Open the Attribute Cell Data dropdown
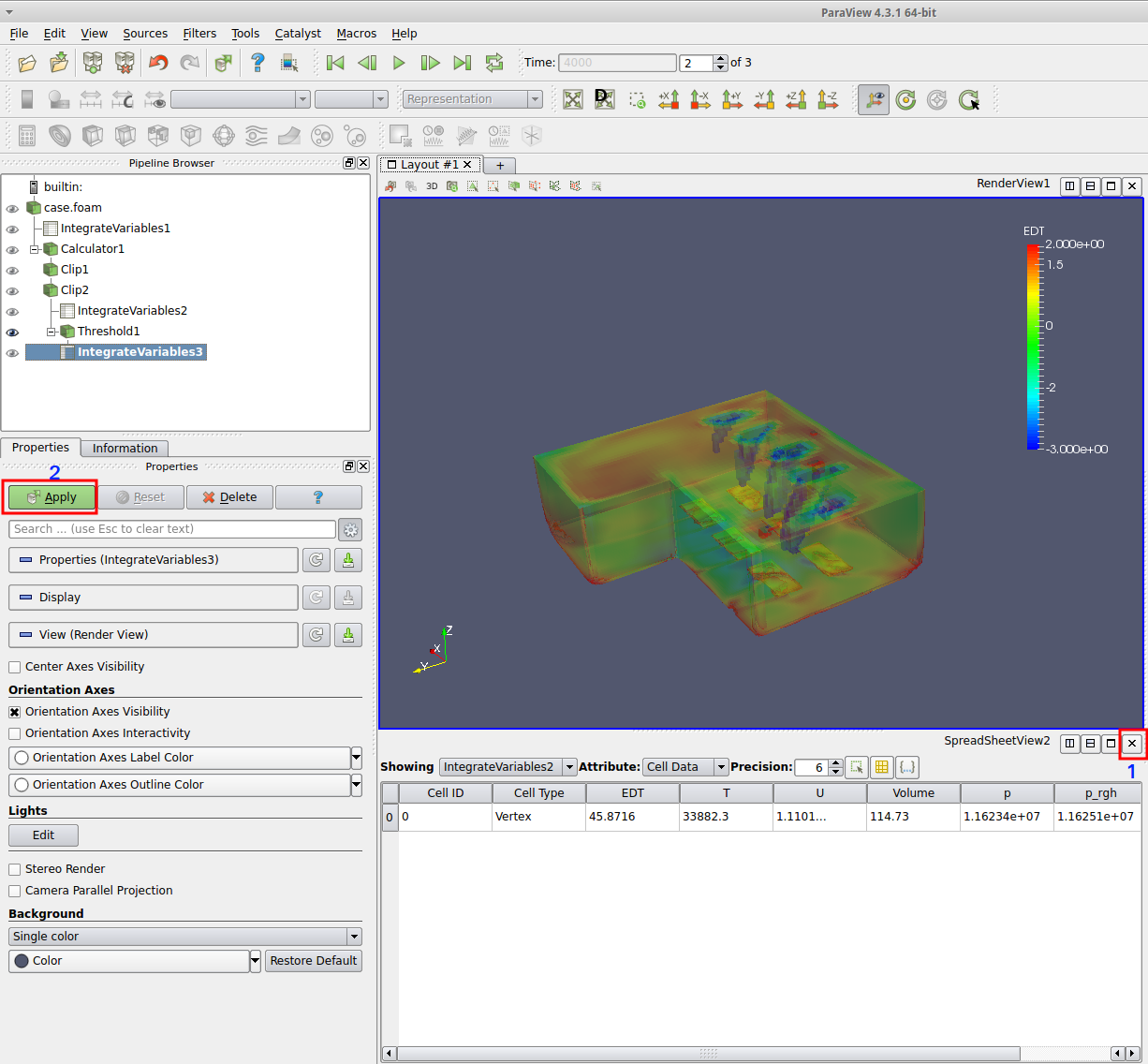 coord(684,767)
